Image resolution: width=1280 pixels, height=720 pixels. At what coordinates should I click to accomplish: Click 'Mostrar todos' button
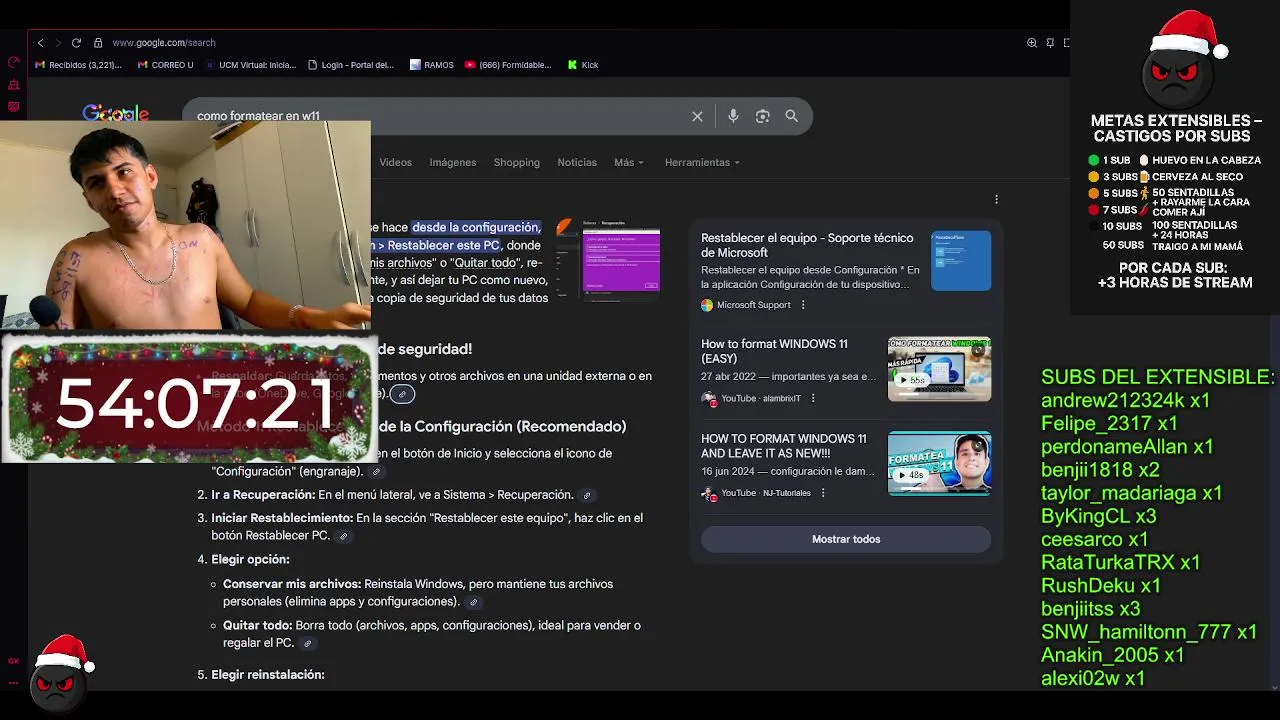[846, 539]
